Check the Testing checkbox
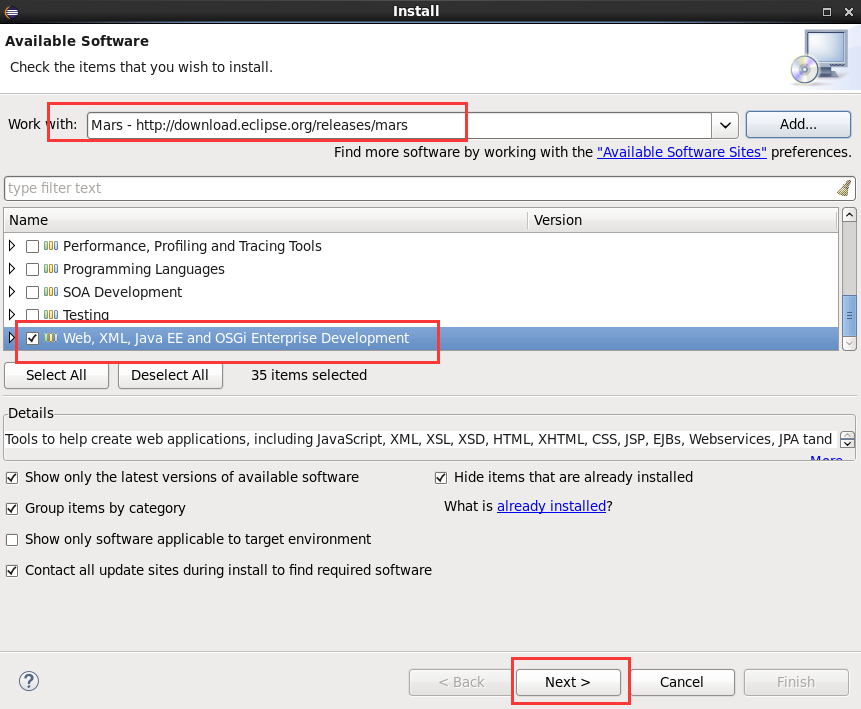Screen dimensions: 861x709 tap(32, 315)
